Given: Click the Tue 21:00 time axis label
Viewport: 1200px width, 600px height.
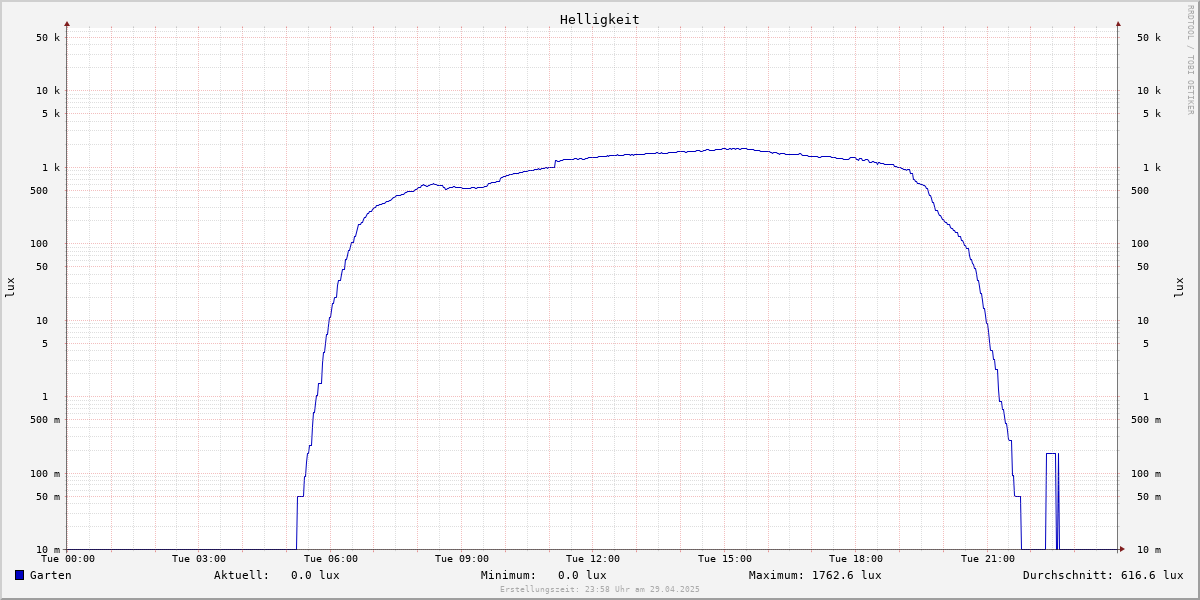Looking at the screenshot, I should pos(988,559).
